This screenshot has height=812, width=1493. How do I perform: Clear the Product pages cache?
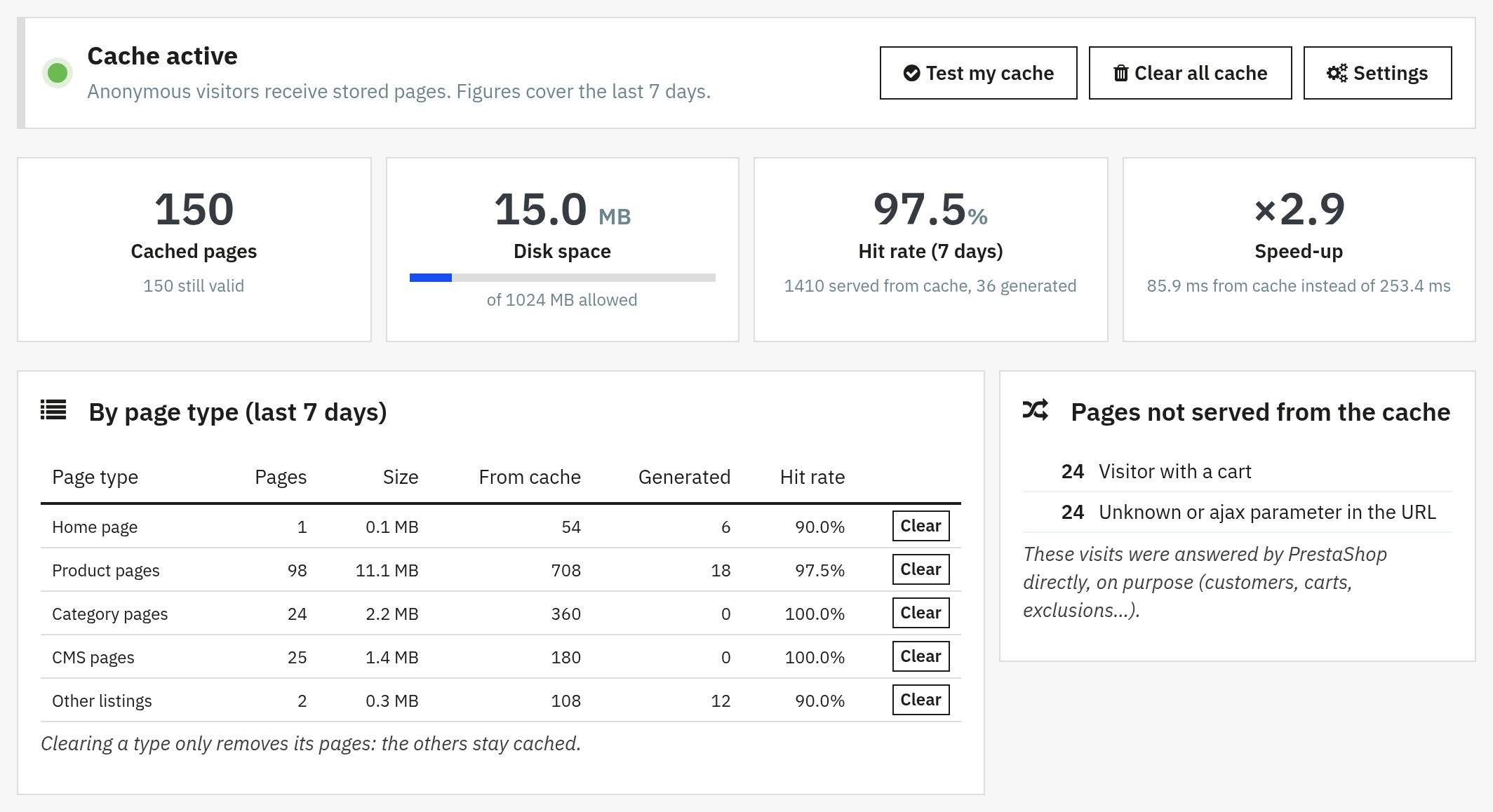click(x=920, y=569)
